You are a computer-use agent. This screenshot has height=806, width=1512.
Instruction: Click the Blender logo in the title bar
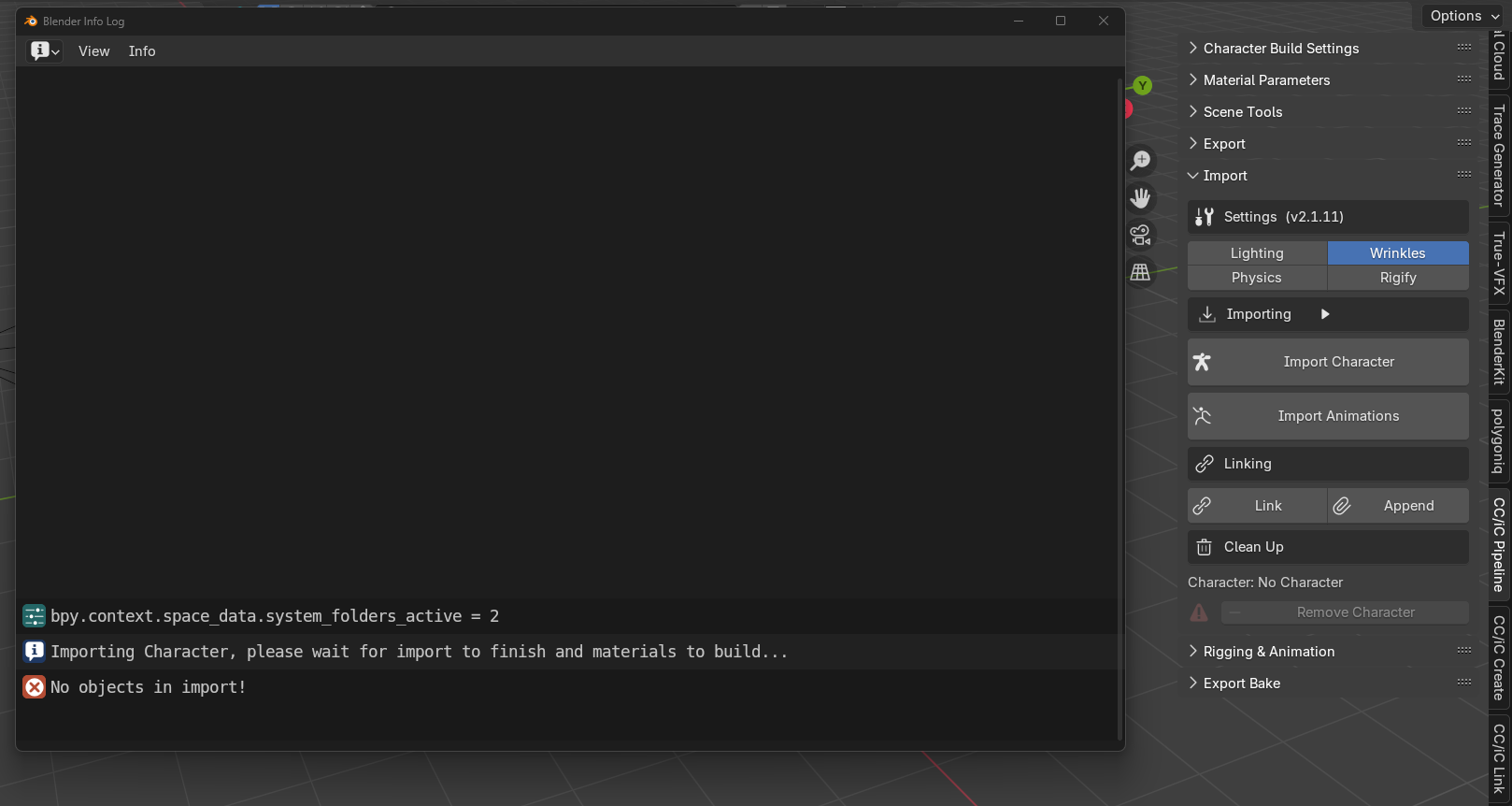click(x=31, y=21)
